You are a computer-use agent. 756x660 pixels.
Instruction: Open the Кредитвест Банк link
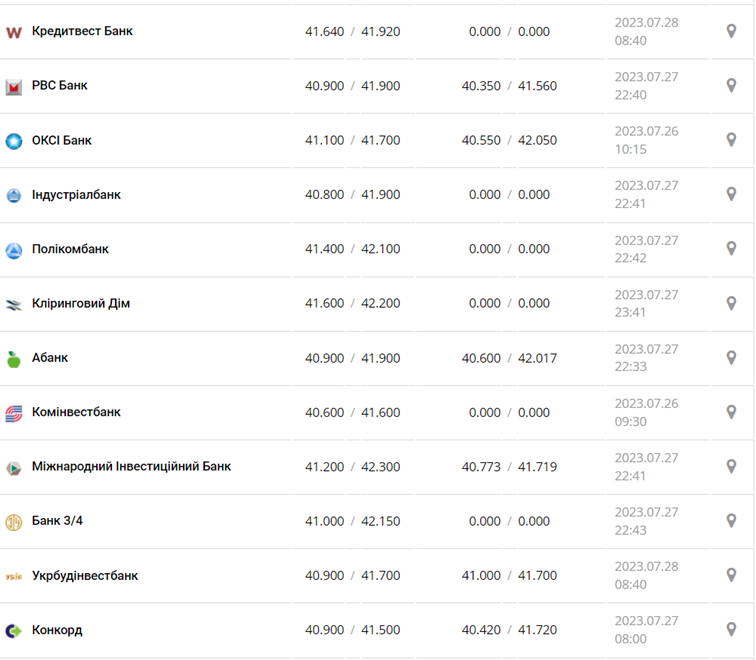[82, 31]
